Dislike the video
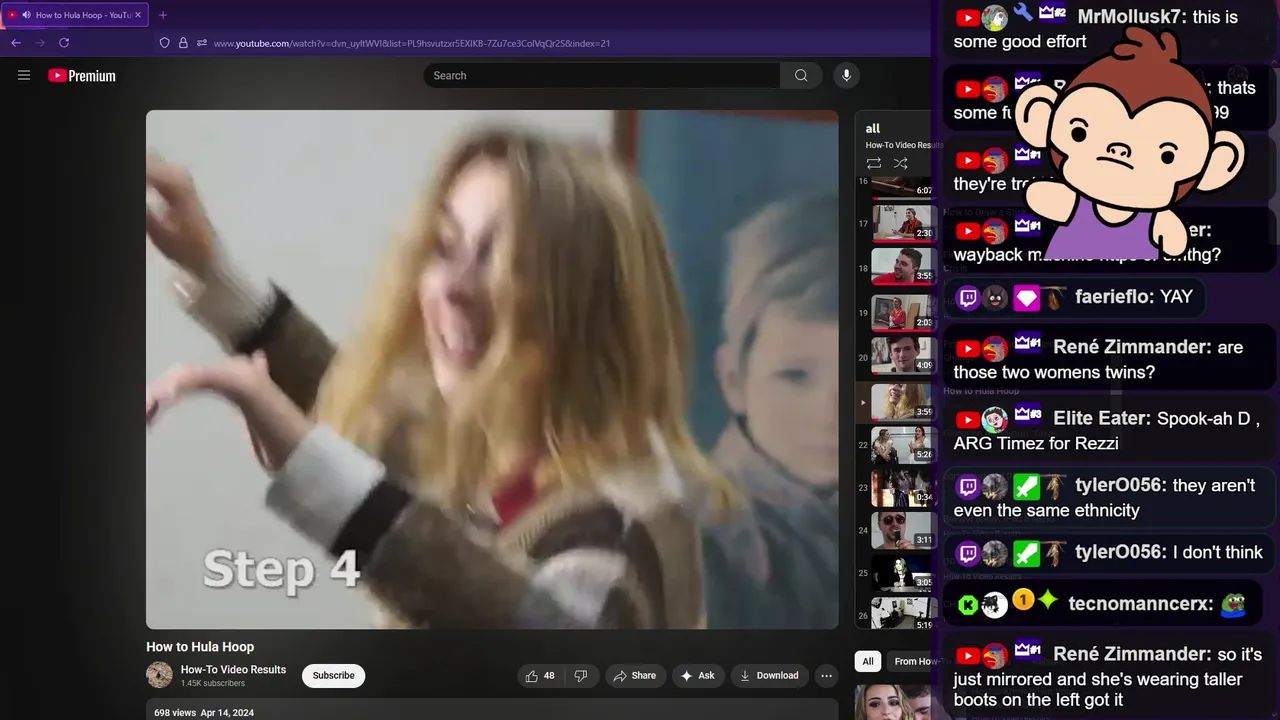The height and width of the screenshot is (720, 1280). pyautogui.click(x=581, y=676)
